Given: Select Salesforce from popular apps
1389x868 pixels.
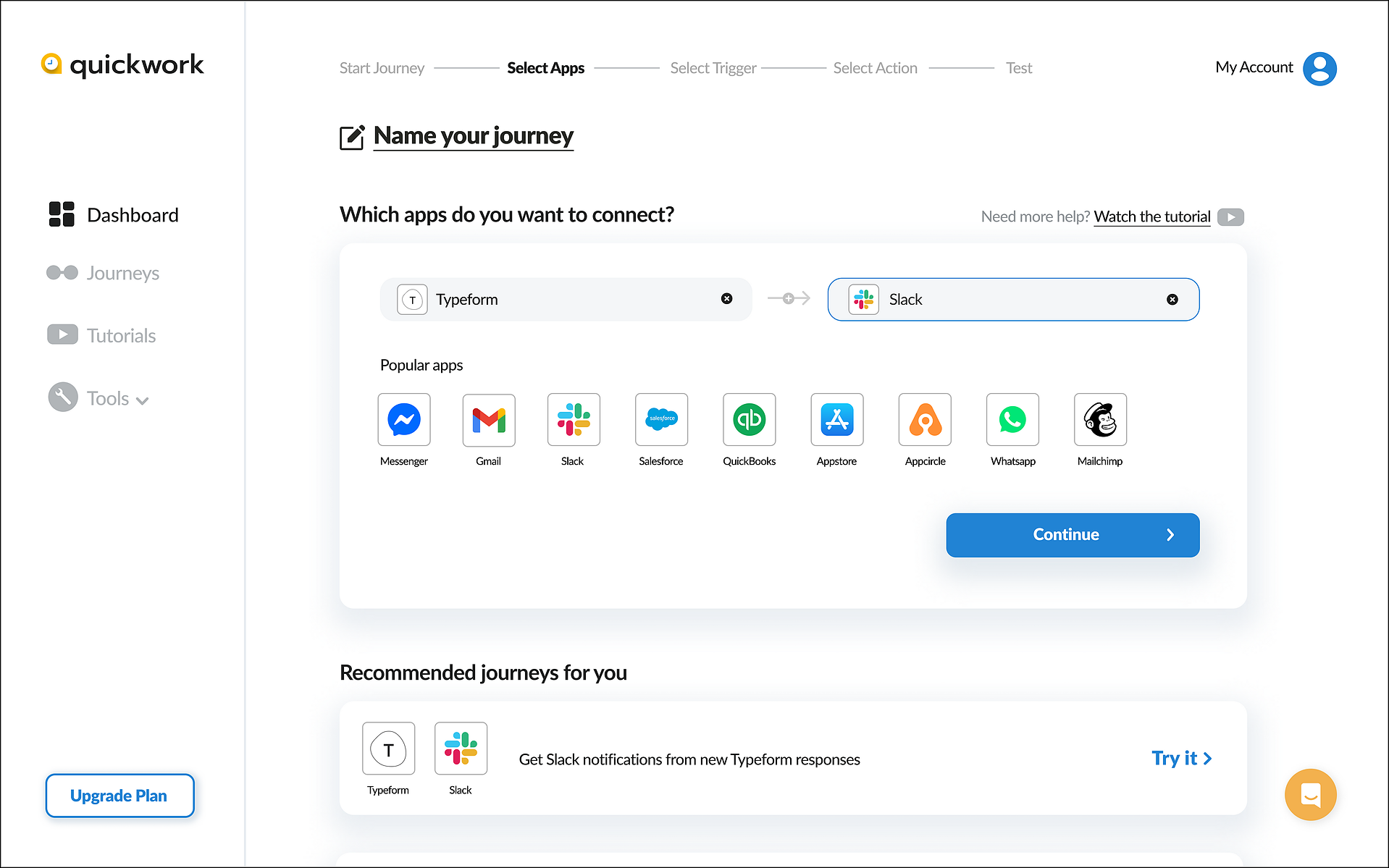Looking at the screenshot, I should click(x=661, y=419).
